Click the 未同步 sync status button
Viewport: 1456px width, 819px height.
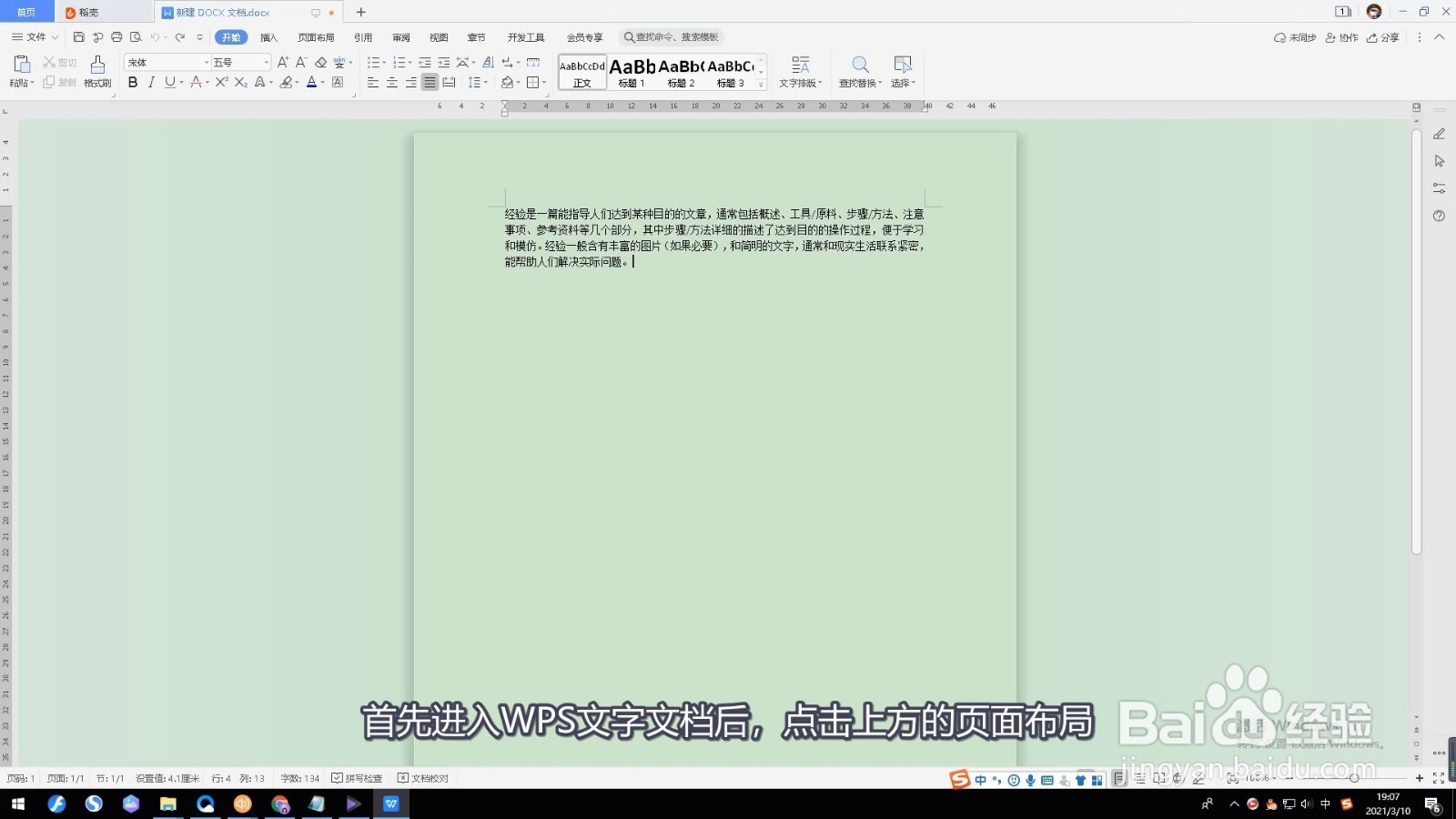1295,37
